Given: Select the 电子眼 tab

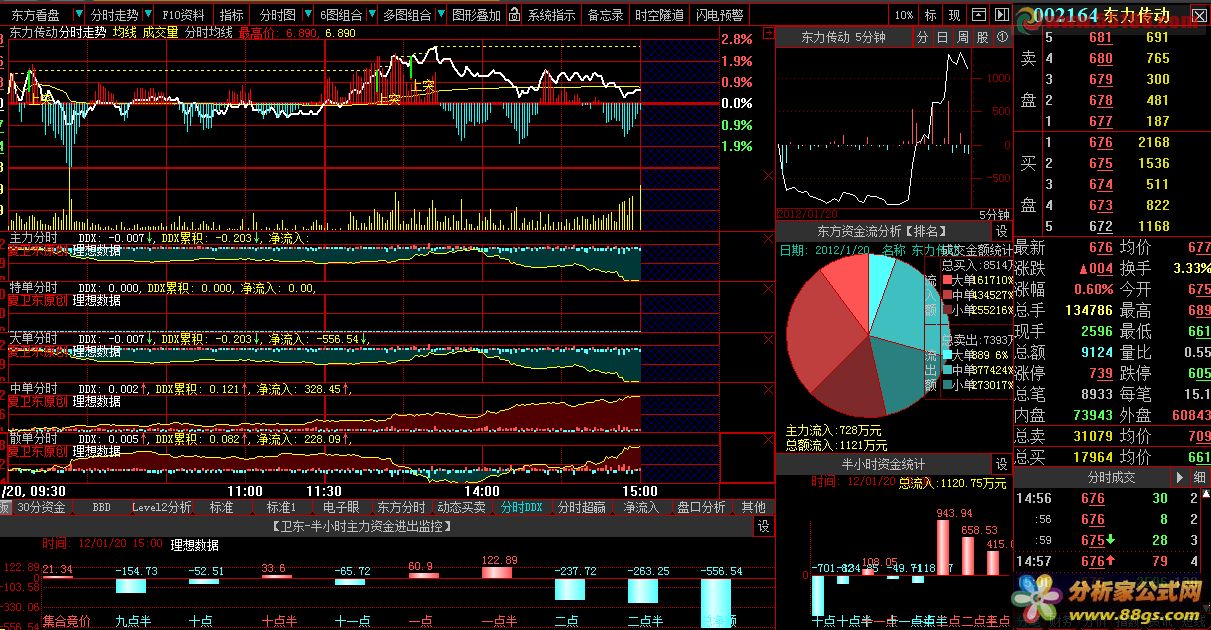Looking at the screenshot, I should [x=341, y=507].
